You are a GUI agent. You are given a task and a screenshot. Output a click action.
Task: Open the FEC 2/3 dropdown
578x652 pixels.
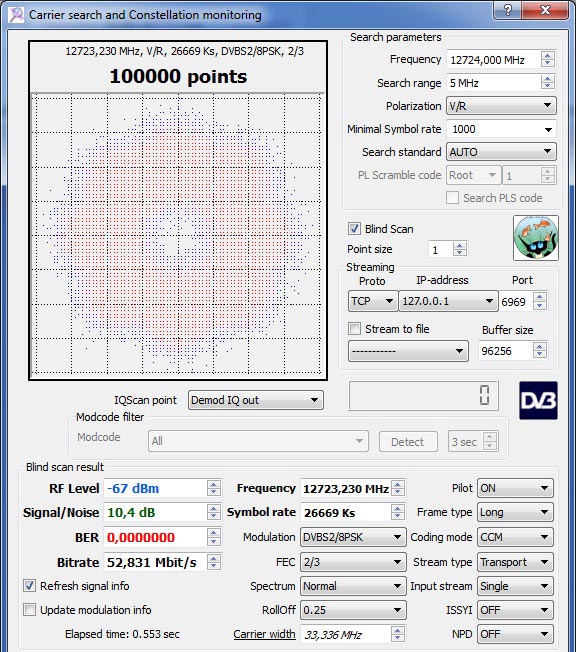click(353, 562)
